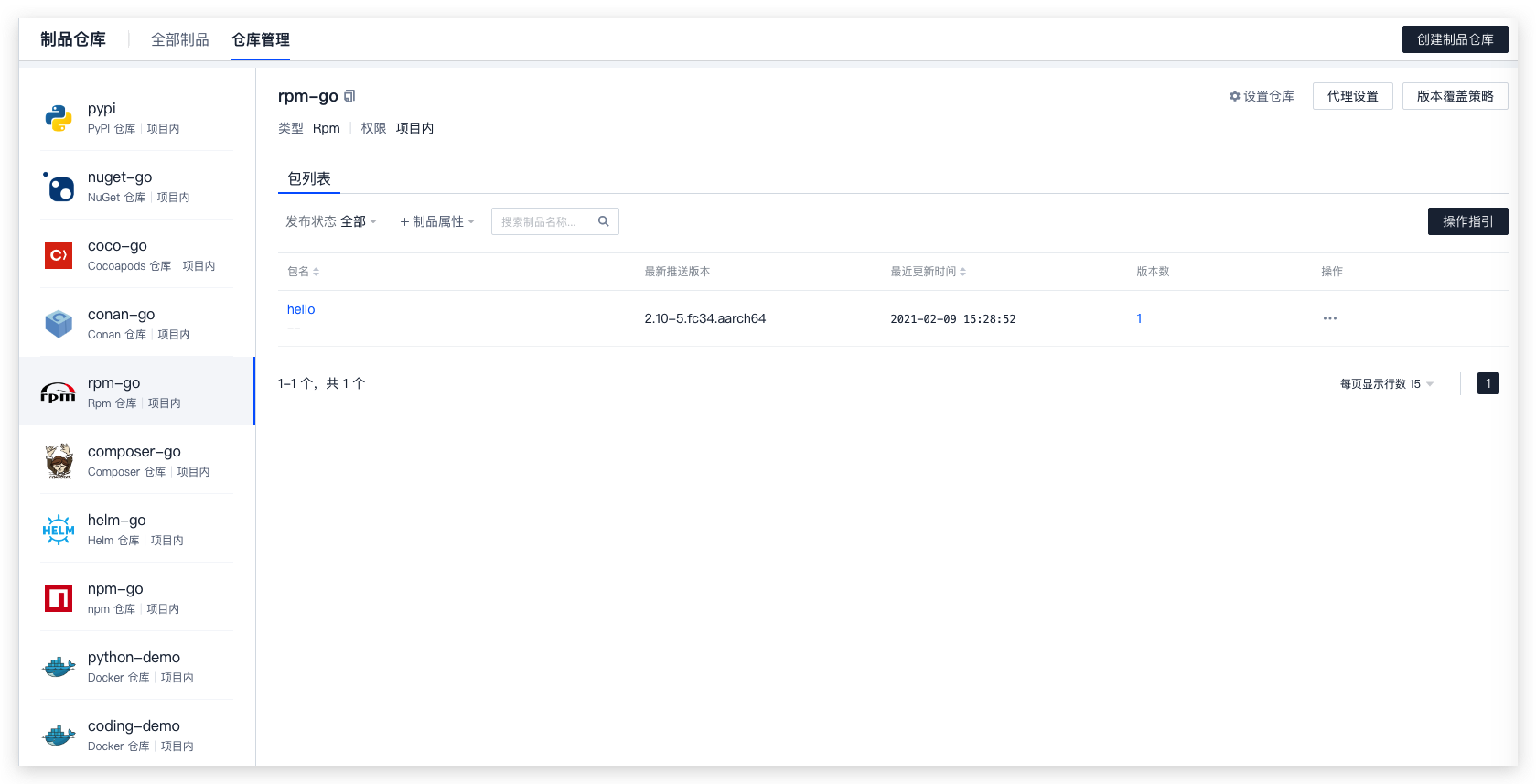
Task: Click the 版本数 column header
Action: (1153, 272)
